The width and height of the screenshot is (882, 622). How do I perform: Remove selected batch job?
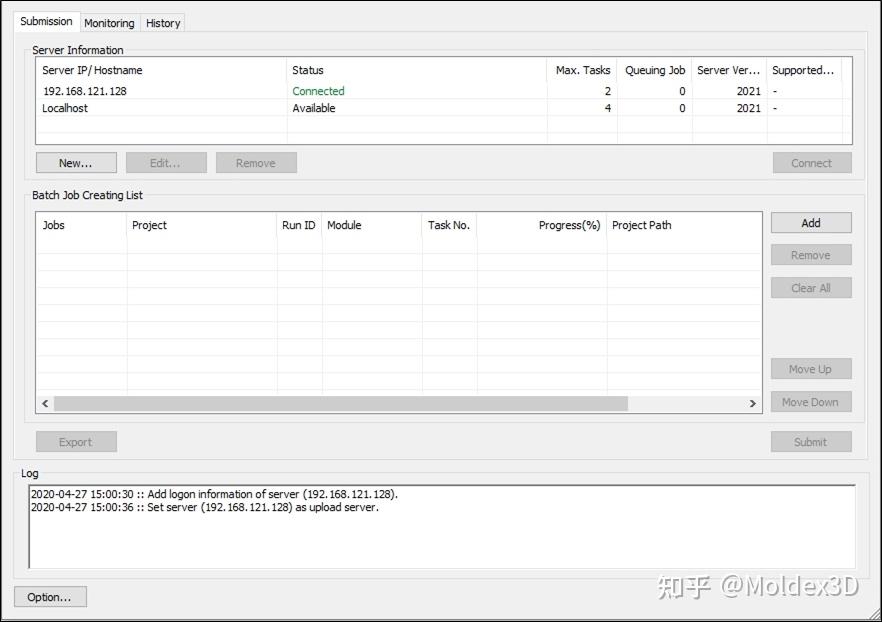click(x=810, y=255)
